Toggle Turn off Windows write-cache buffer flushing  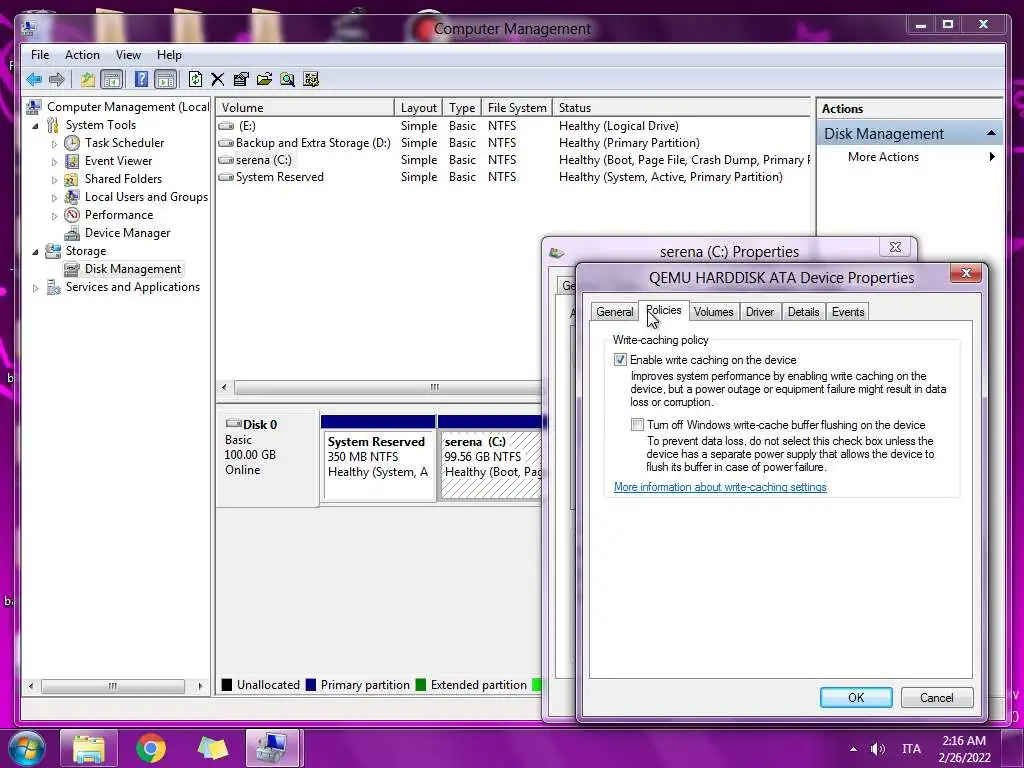tap(637, 424)
